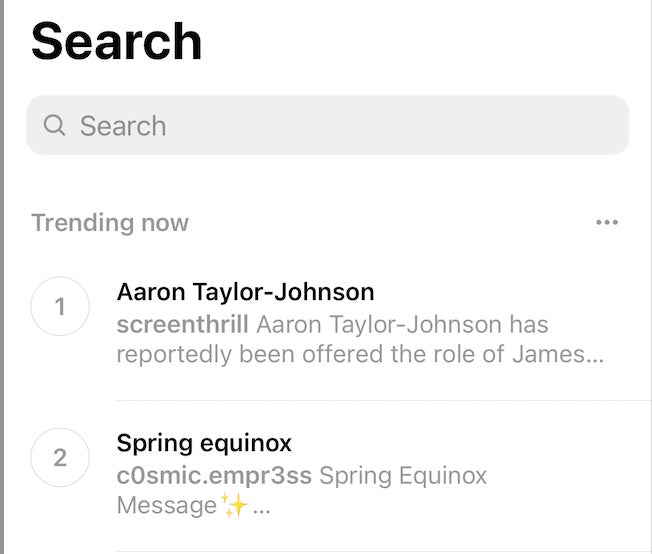Open the Spring equinox trending topic title
Image resolution: width=652 pixels, height=554 pixels.
click(x=204, y=443)
